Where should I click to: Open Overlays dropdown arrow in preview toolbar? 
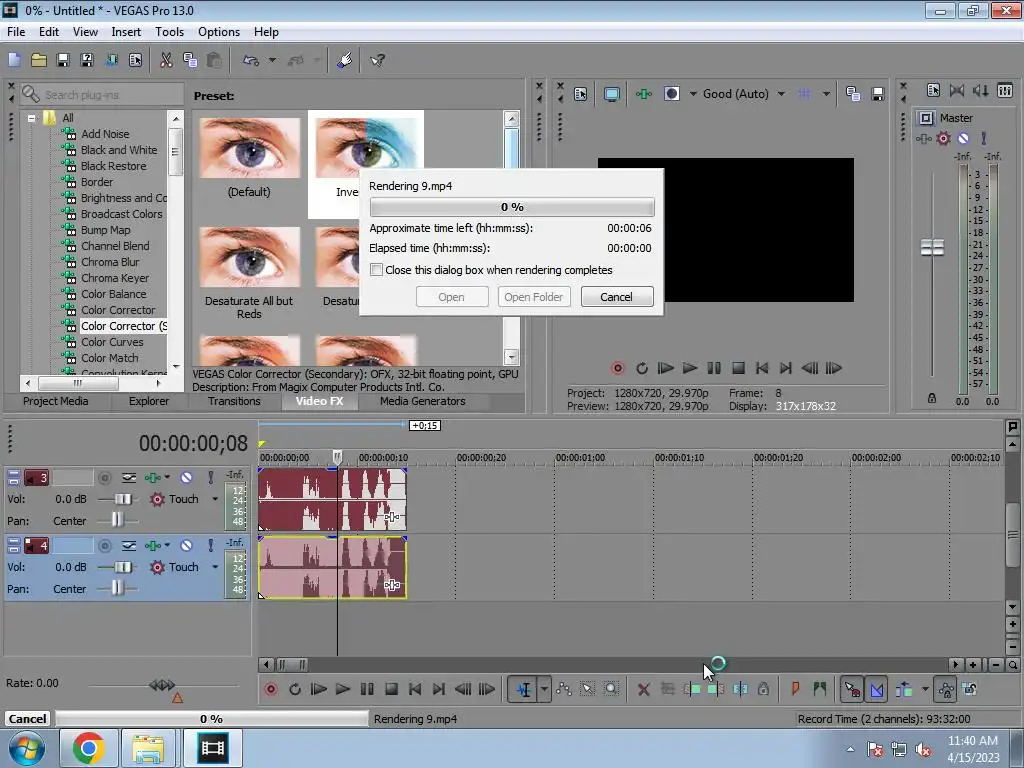(x=826, y=94)
